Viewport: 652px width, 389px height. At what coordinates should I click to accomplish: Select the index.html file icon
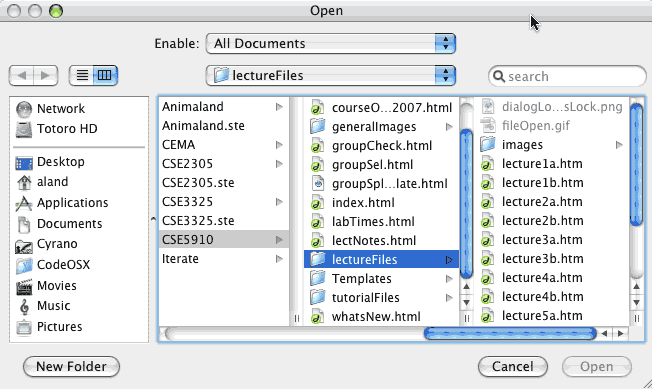coord(318,203)
